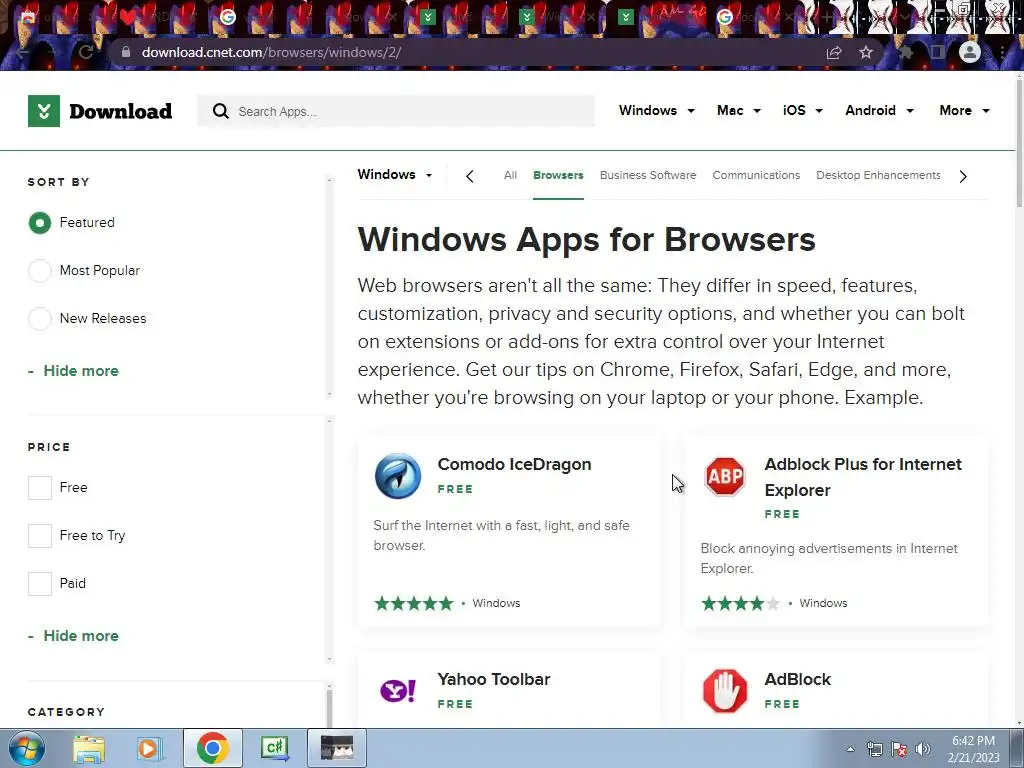Screen dimensions: 1024x768
Task: Expand the Mac platform menu
Action: coord(739,110)
